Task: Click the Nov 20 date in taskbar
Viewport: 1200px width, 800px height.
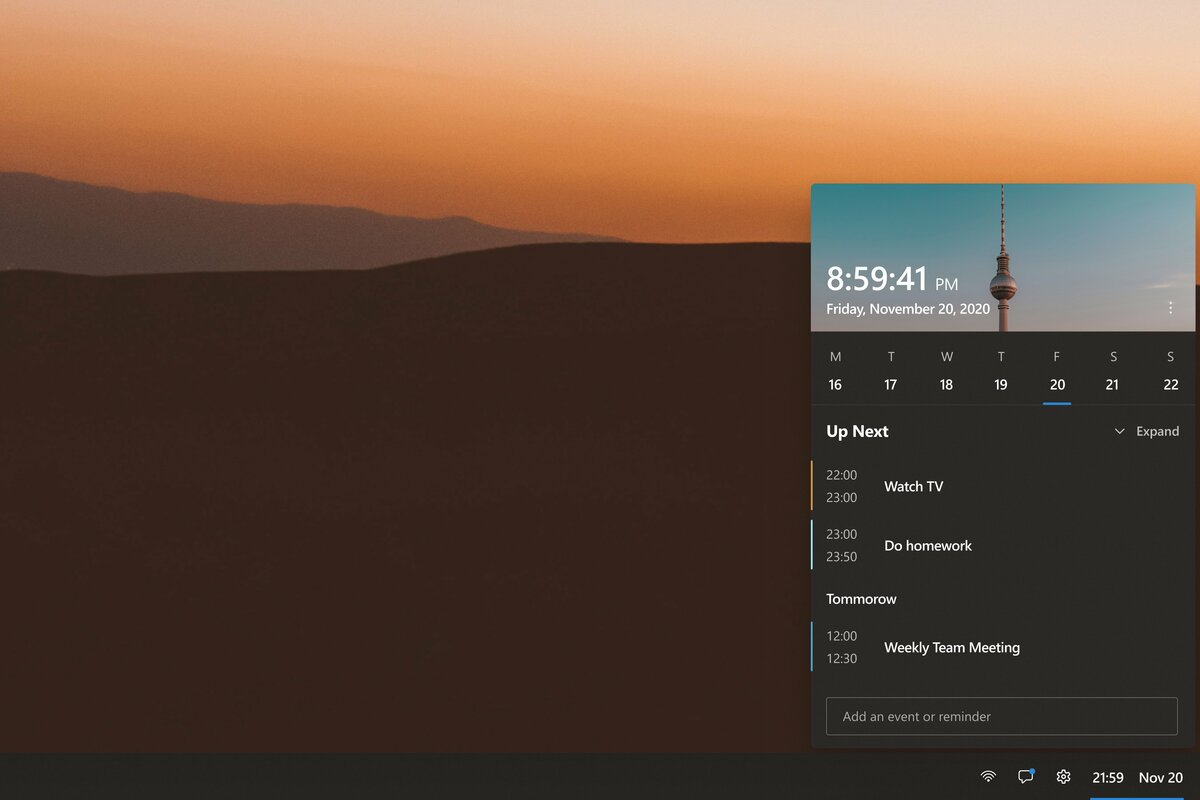Action: tap(1161, 777)
